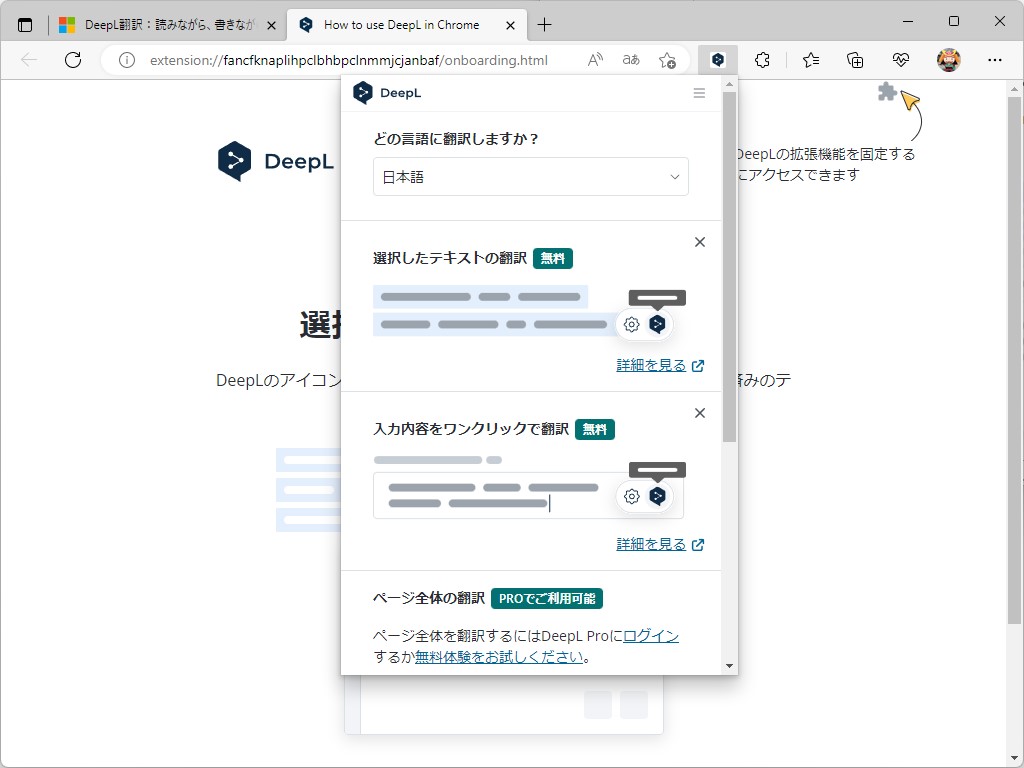Open the hamburger menu in the DeepL popup
Viewport: 1024px width, 768px height.
698,92
